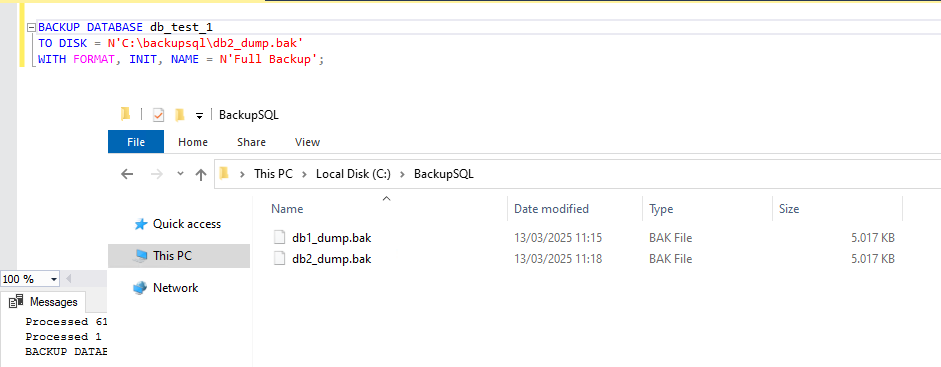Click the Forward navigation arrow
This screenshot has height=367, width=941.
(x=156, y=174)
